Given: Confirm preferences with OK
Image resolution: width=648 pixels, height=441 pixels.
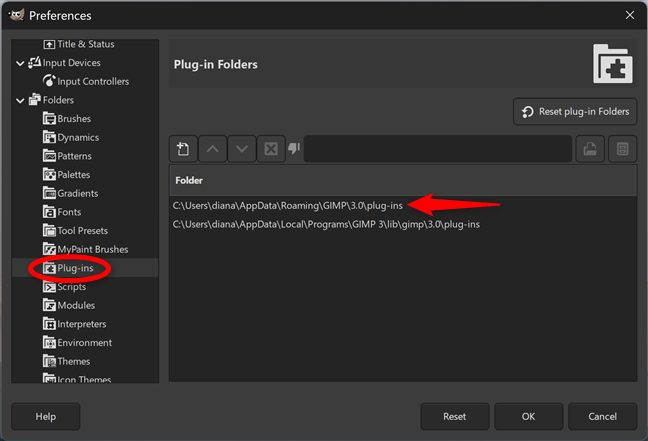Looking at the screenshot, I should (x=529, y=417).
